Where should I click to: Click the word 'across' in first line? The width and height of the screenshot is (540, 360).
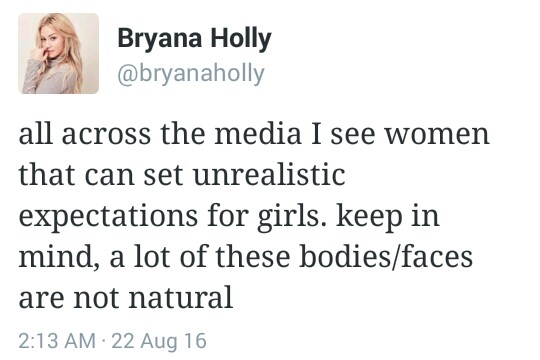[x=106, y=135]
